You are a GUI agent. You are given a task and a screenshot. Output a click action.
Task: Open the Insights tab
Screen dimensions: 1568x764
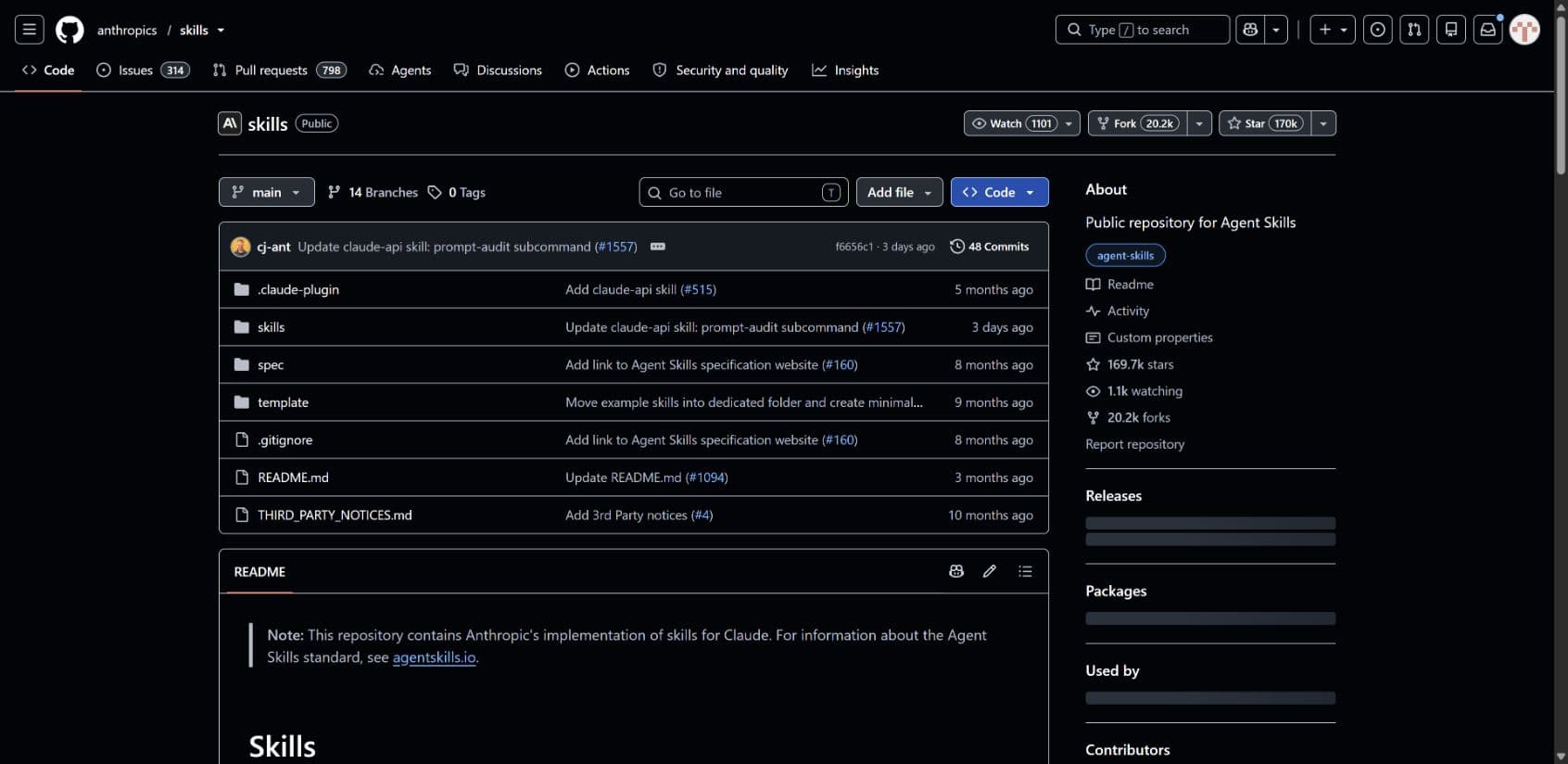(x=845, y=70)
